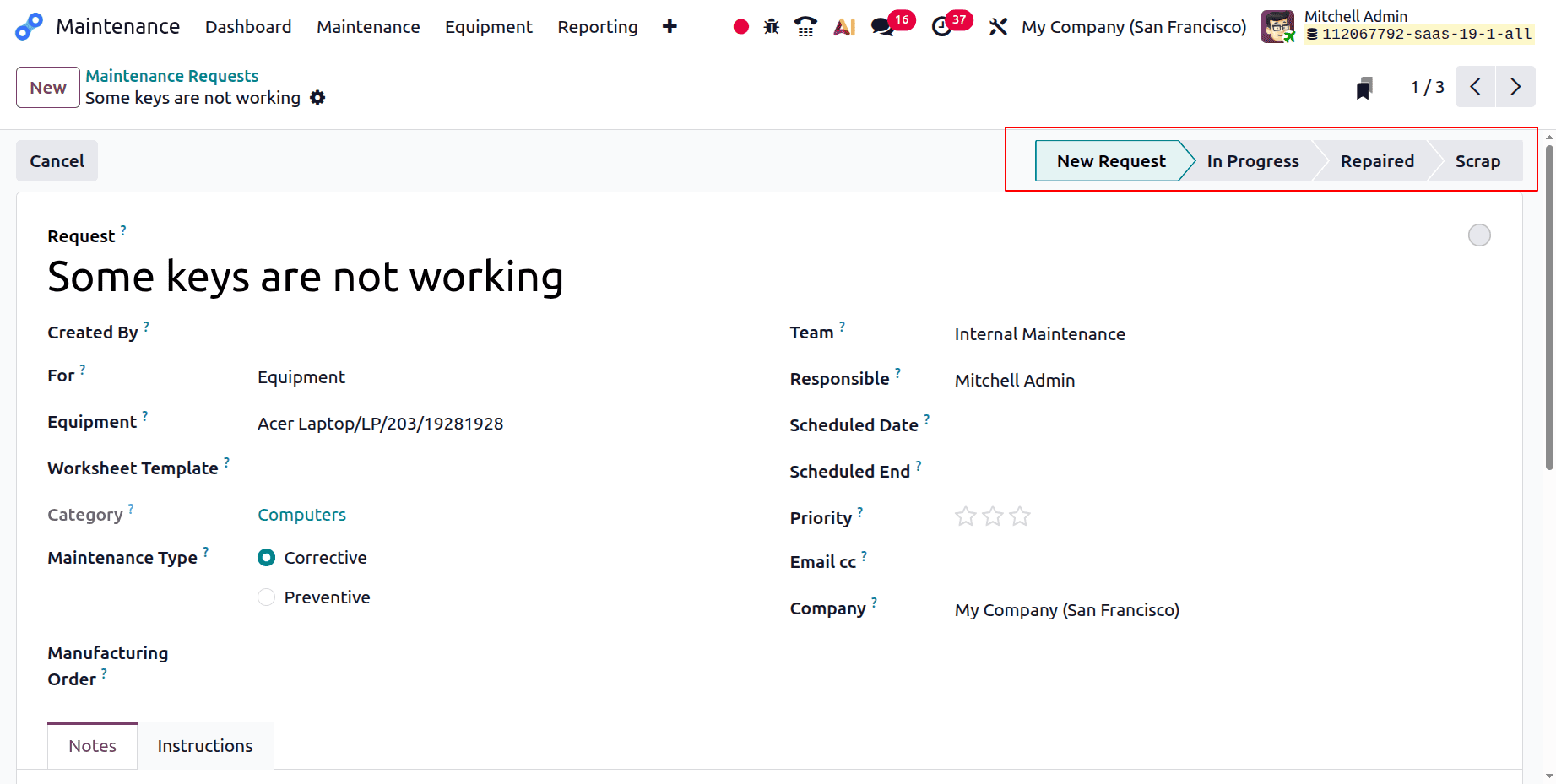Screen dimensions: 1556x784
Task: Open the Equipment dropdown field
Action: click(x=504, y=424)
